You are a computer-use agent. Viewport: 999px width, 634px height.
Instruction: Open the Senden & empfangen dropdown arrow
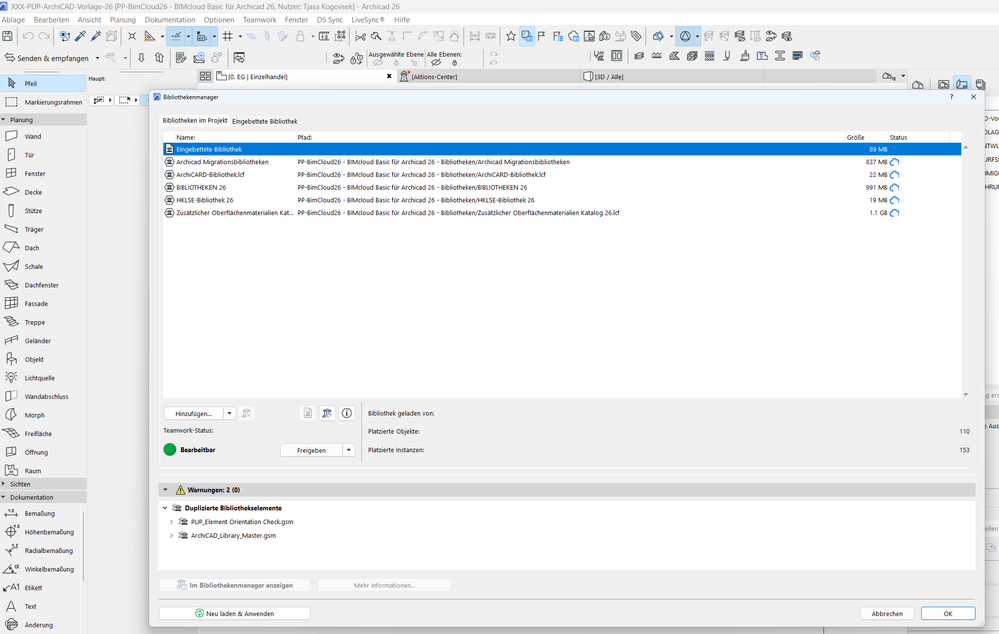click(x=97, y=58)
